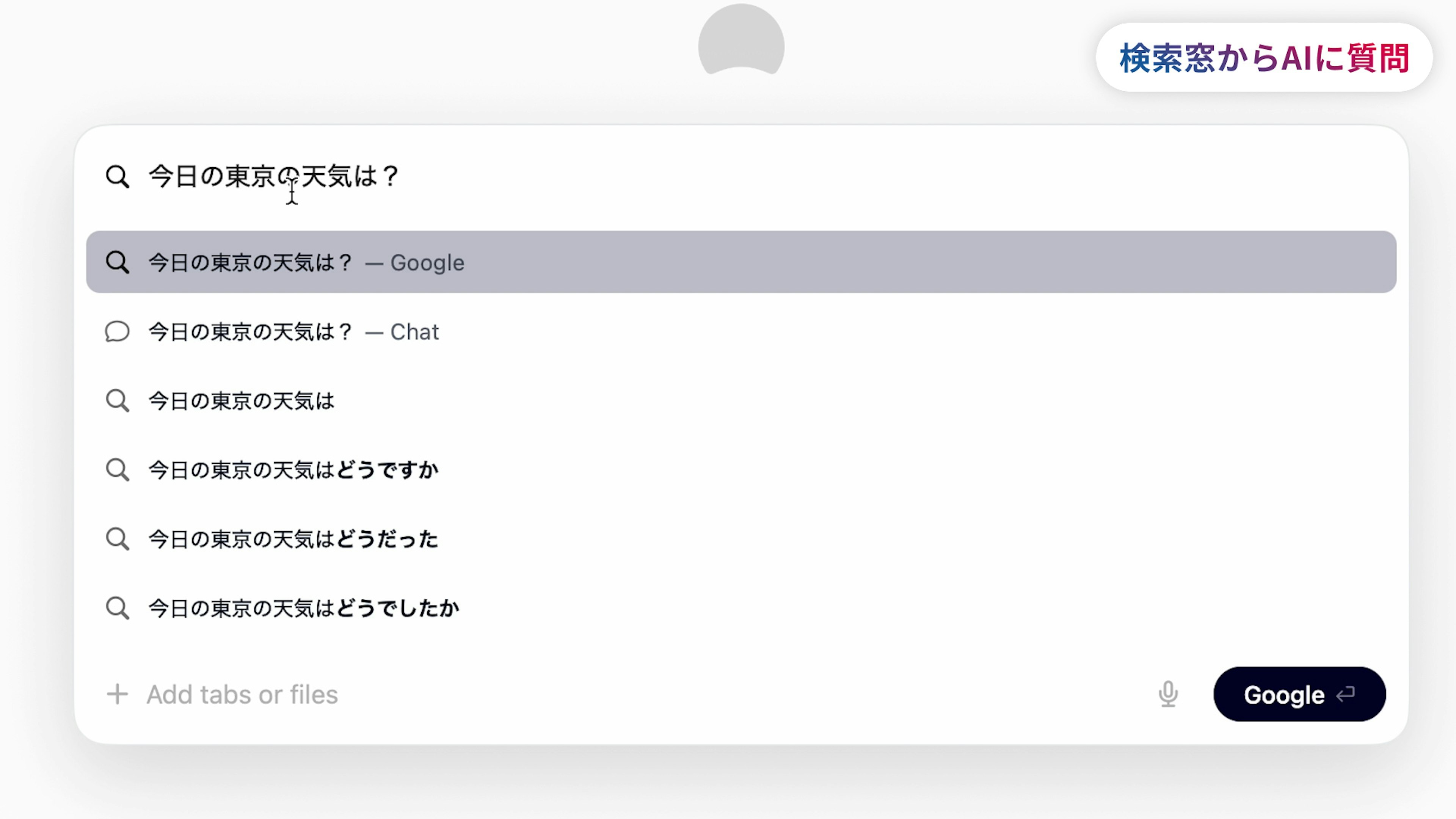
Task: Click the Add tabs or files text
Action: [x=242, y=695]
